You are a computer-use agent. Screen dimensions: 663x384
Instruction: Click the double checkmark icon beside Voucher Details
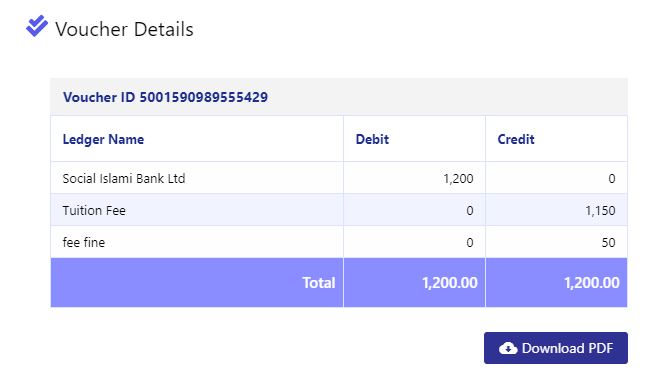pos(37,26)
